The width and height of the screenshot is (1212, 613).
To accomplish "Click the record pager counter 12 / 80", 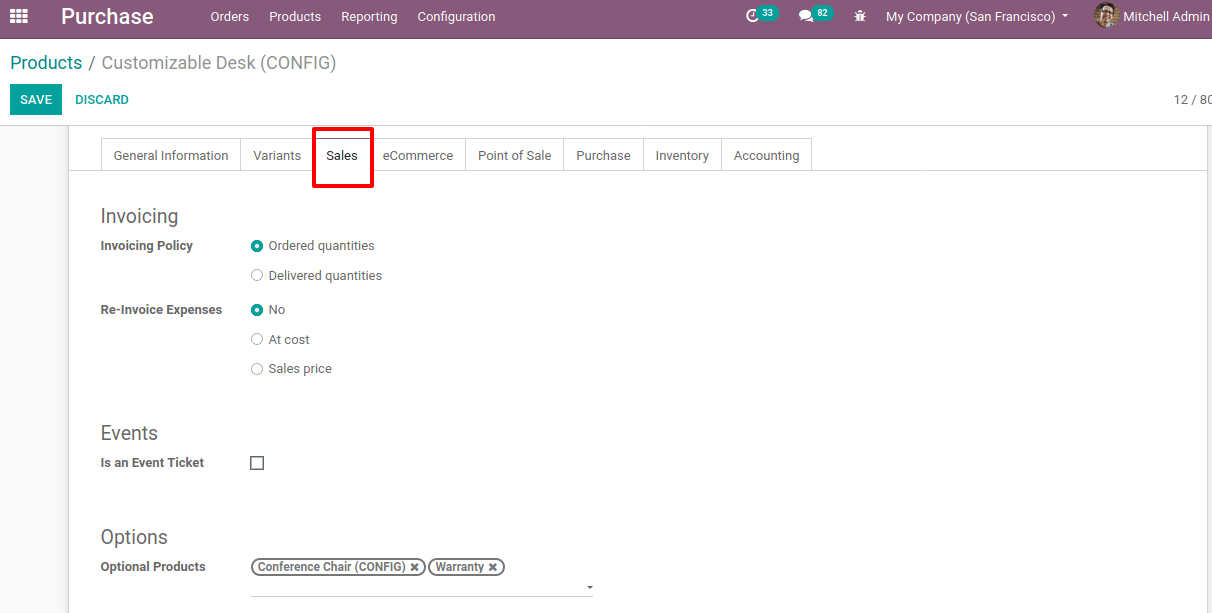I will (x=1192, y=100).
